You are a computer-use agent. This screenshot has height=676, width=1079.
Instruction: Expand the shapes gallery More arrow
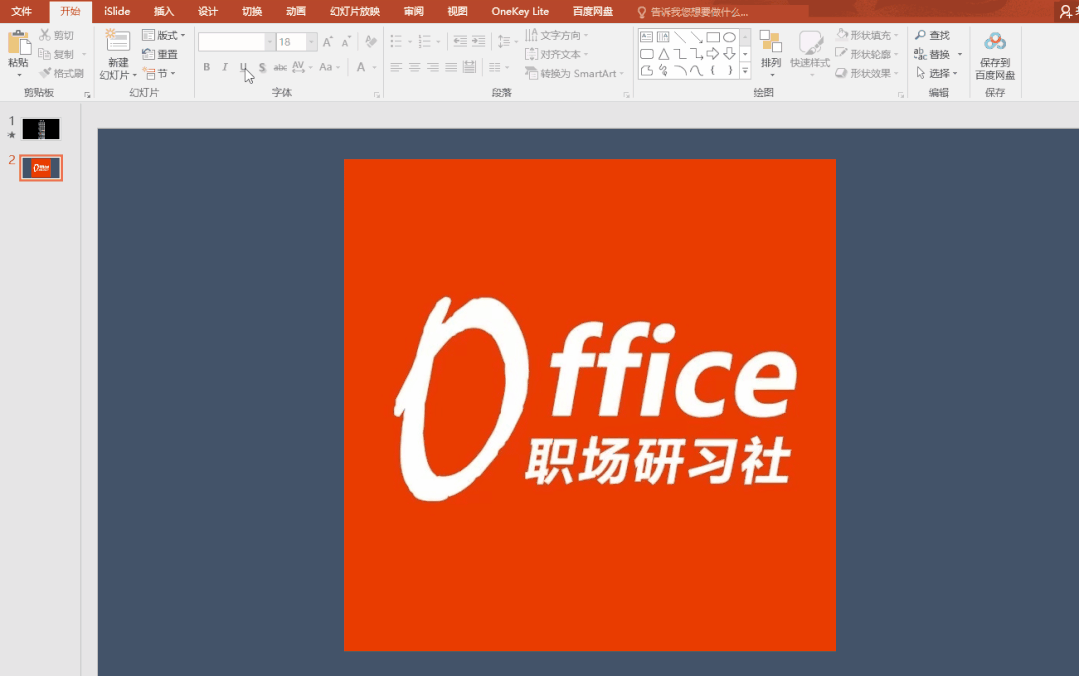click(745, 70)
